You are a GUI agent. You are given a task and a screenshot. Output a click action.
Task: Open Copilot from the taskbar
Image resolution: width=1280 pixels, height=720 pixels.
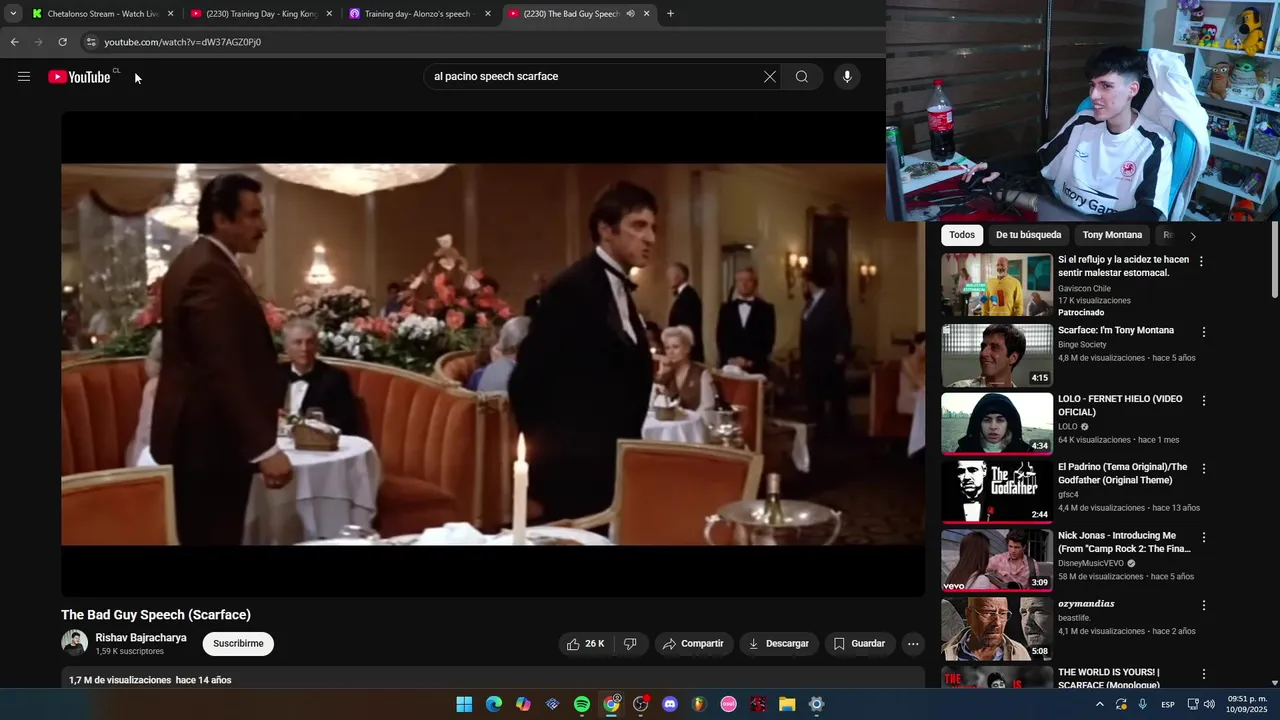tap(523, 704)
